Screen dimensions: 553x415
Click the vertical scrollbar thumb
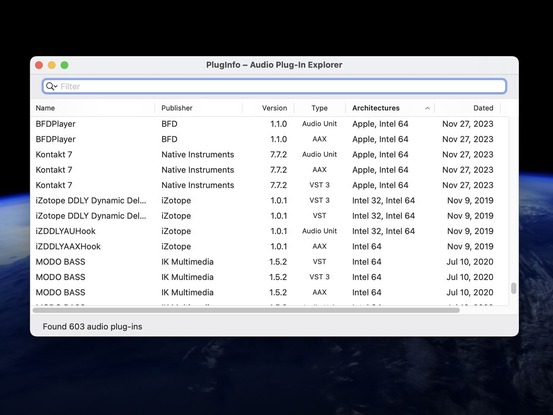click(514, 288)
